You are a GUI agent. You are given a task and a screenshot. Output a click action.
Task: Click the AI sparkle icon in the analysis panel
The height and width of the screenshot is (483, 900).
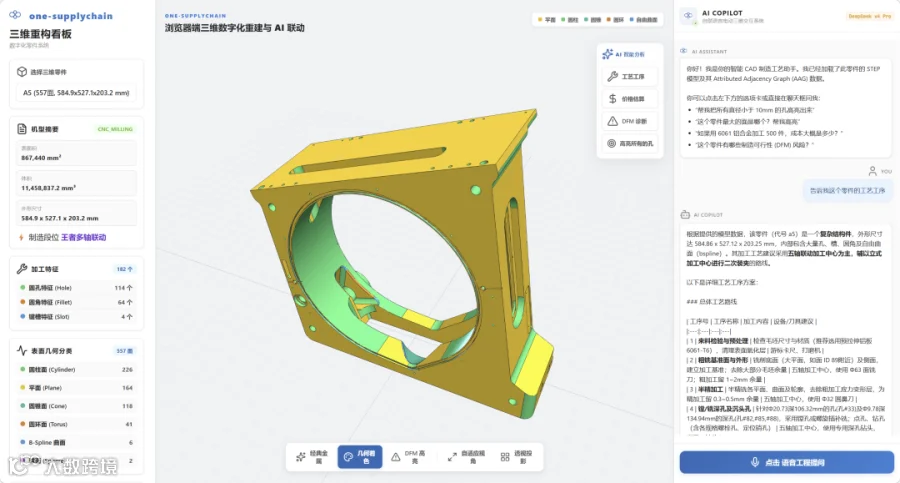pyautogui.click(x=607, y=54)
